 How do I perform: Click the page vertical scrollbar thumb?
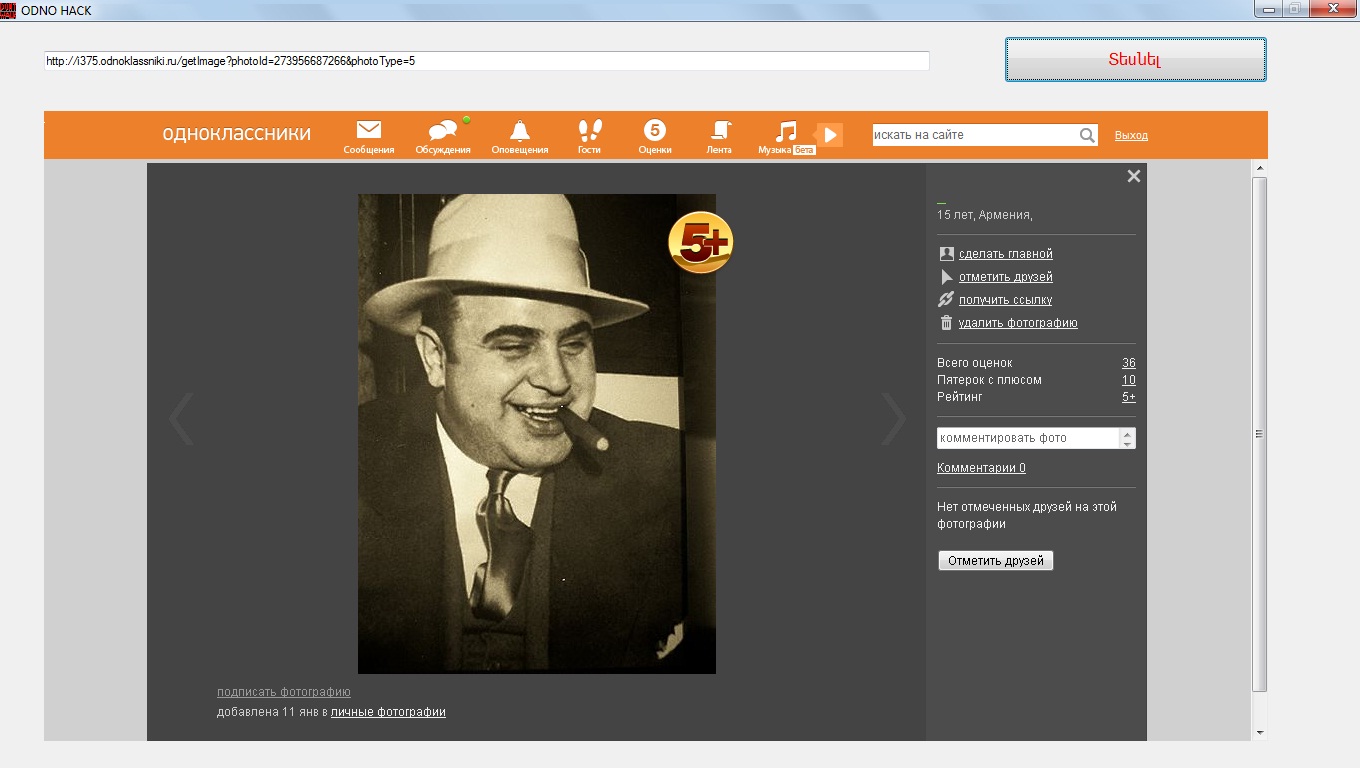1260,434
